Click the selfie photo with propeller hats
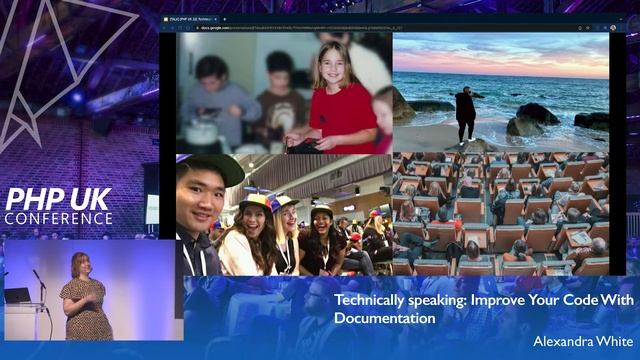The image size is (640, 360). pos(284,215)
